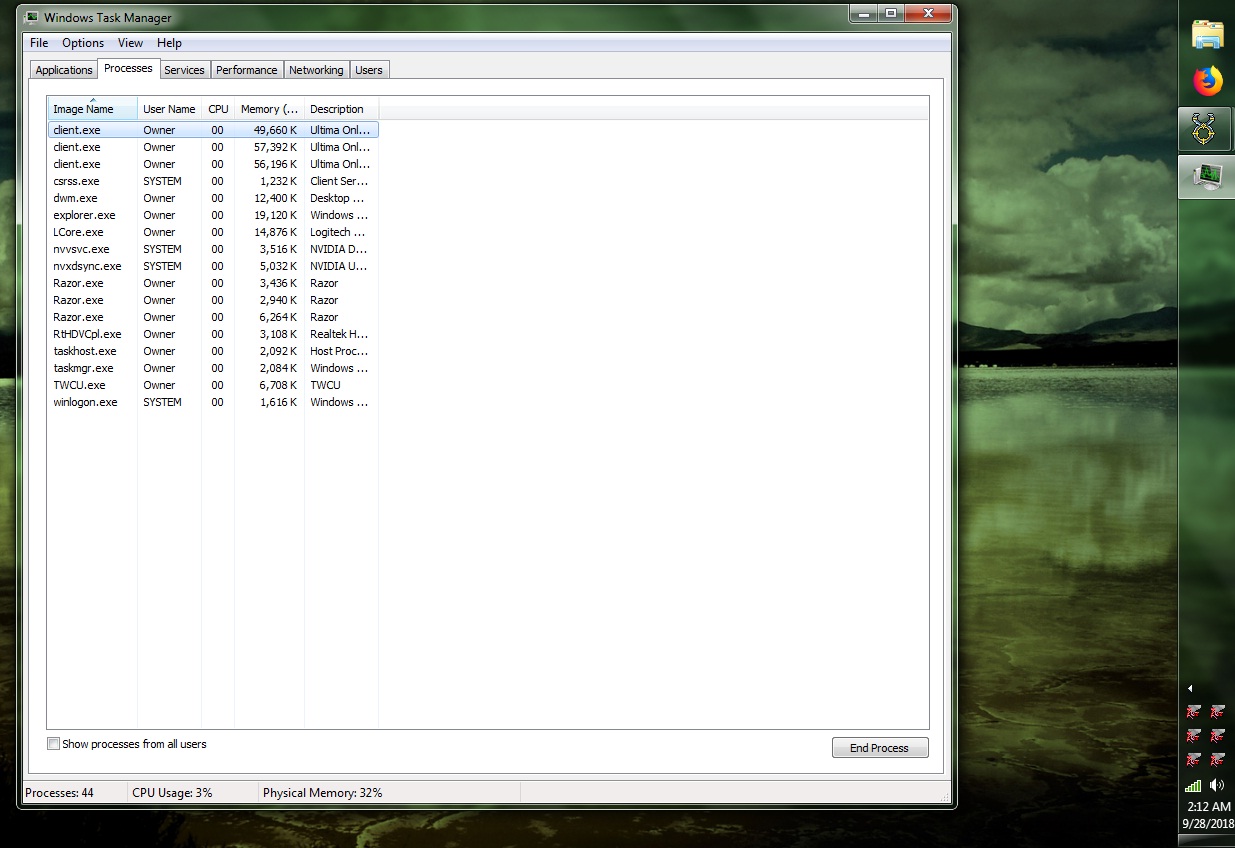
Task: Sort by the Memory column header
Action: (x=269, y=109)
